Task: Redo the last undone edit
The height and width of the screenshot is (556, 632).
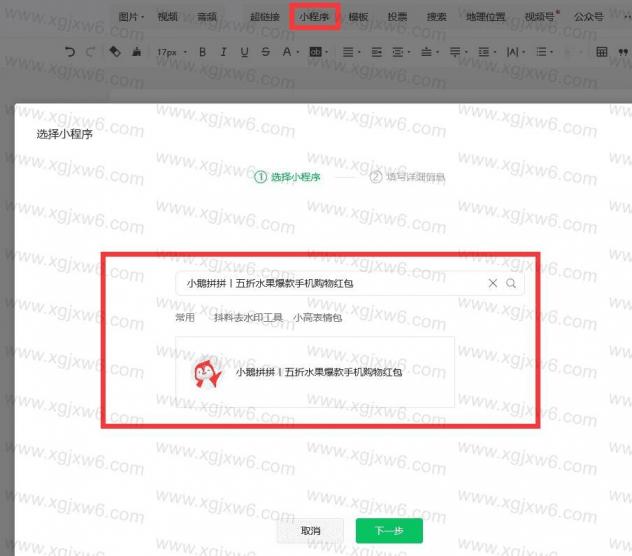Action: [91, 52]
